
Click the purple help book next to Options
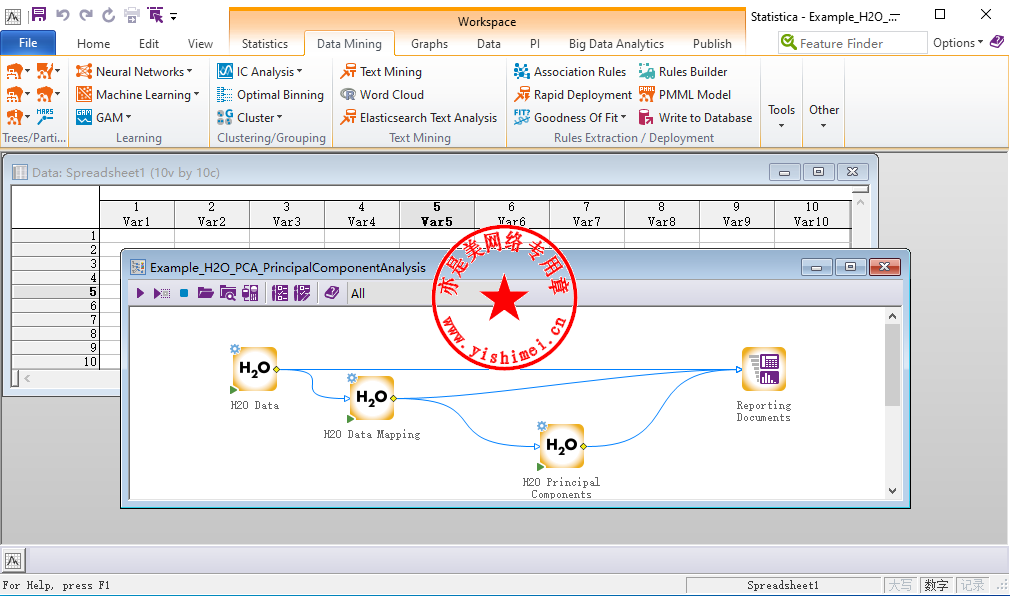pos(996,43)
